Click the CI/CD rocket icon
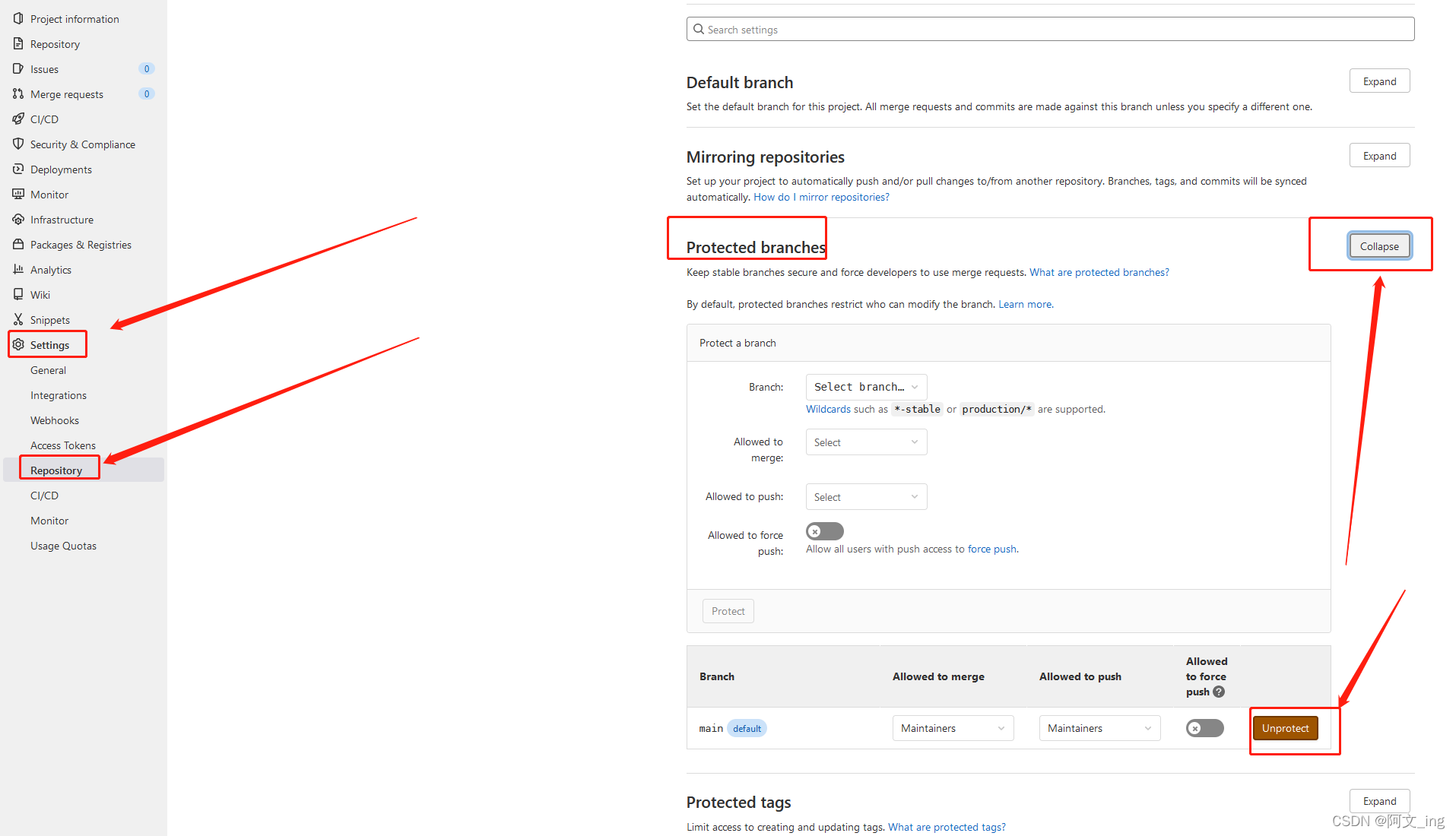Screen dimensions: 1456x836 pyautogui.click(x=18, y=119)
